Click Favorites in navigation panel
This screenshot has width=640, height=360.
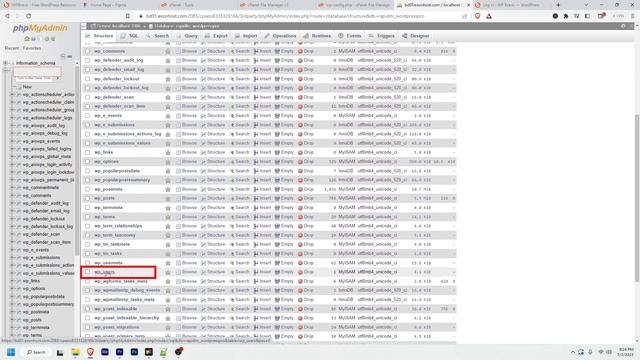coord(32,48)
